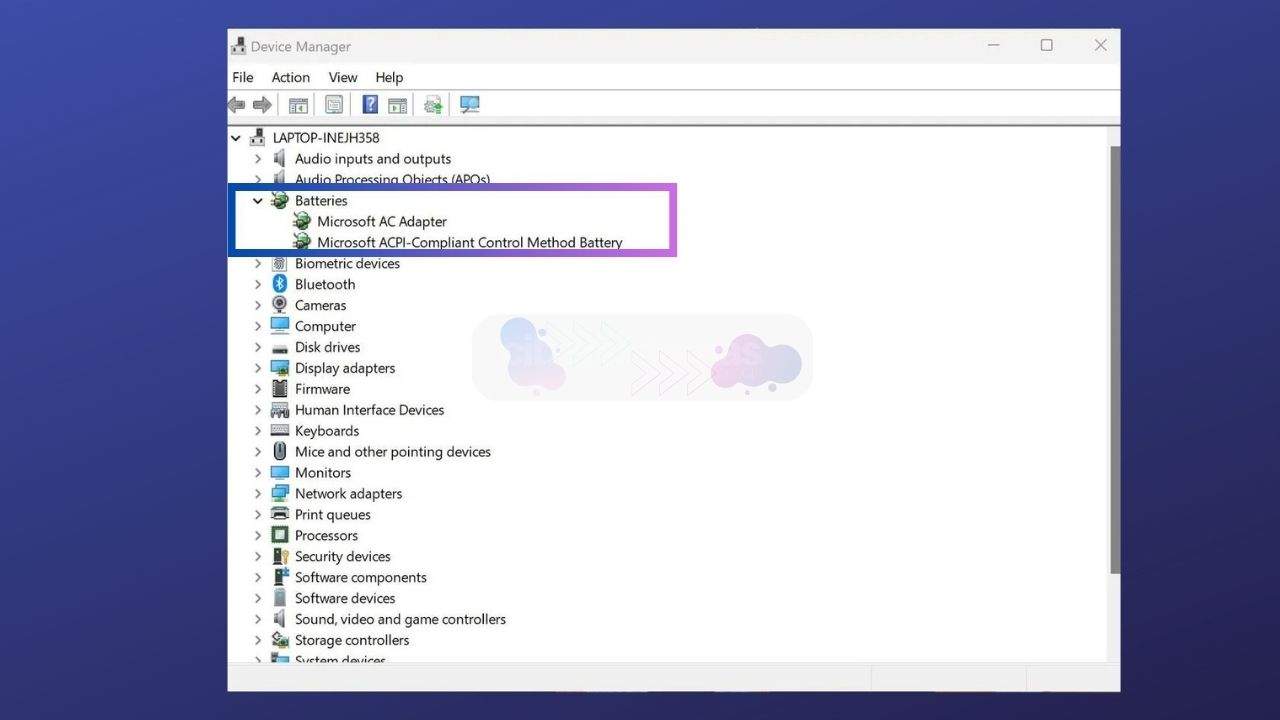Viewport: 1280px width, 720px height.
Task: Click the Disk drives icon
Action: 280,348
